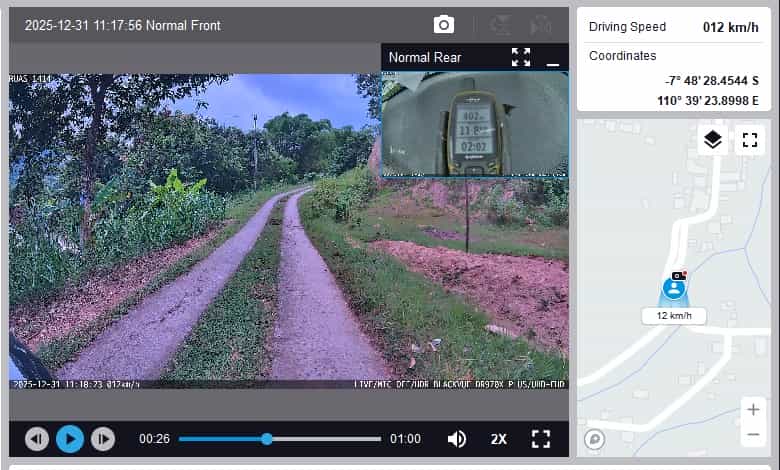Zoom out on the map

pos(753,435)
